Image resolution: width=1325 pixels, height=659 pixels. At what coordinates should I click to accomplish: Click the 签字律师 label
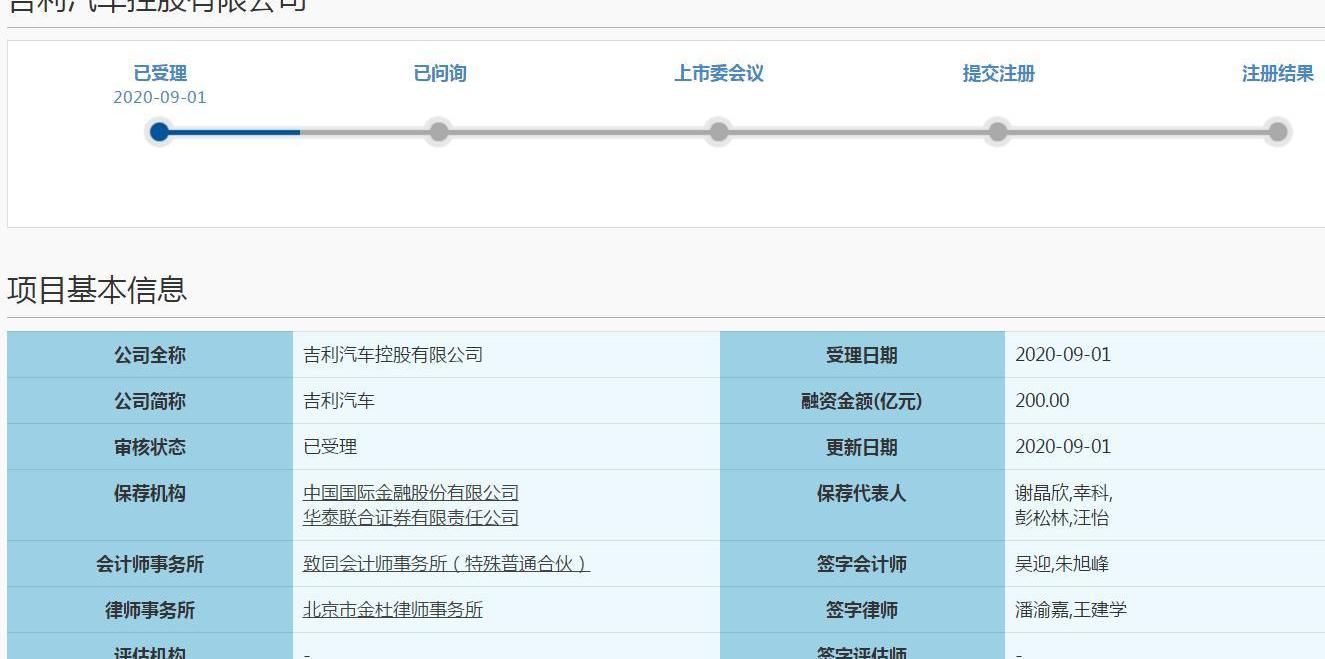point(862,610)
